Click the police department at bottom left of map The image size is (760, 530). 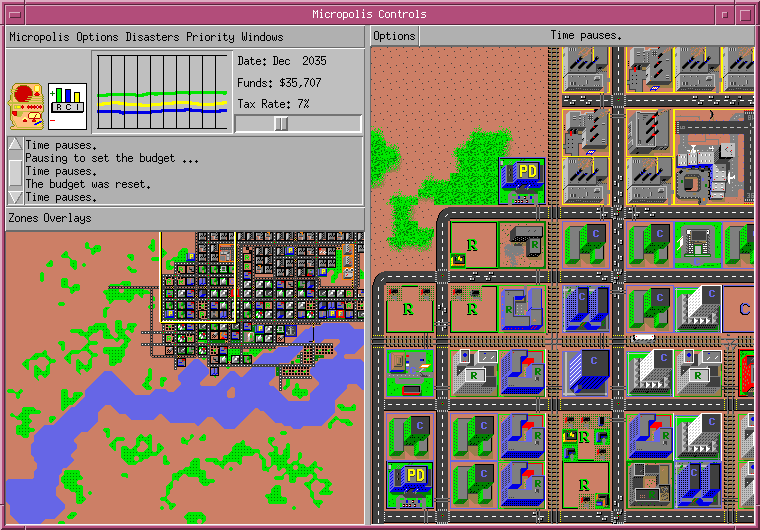(x=410, y=484)
